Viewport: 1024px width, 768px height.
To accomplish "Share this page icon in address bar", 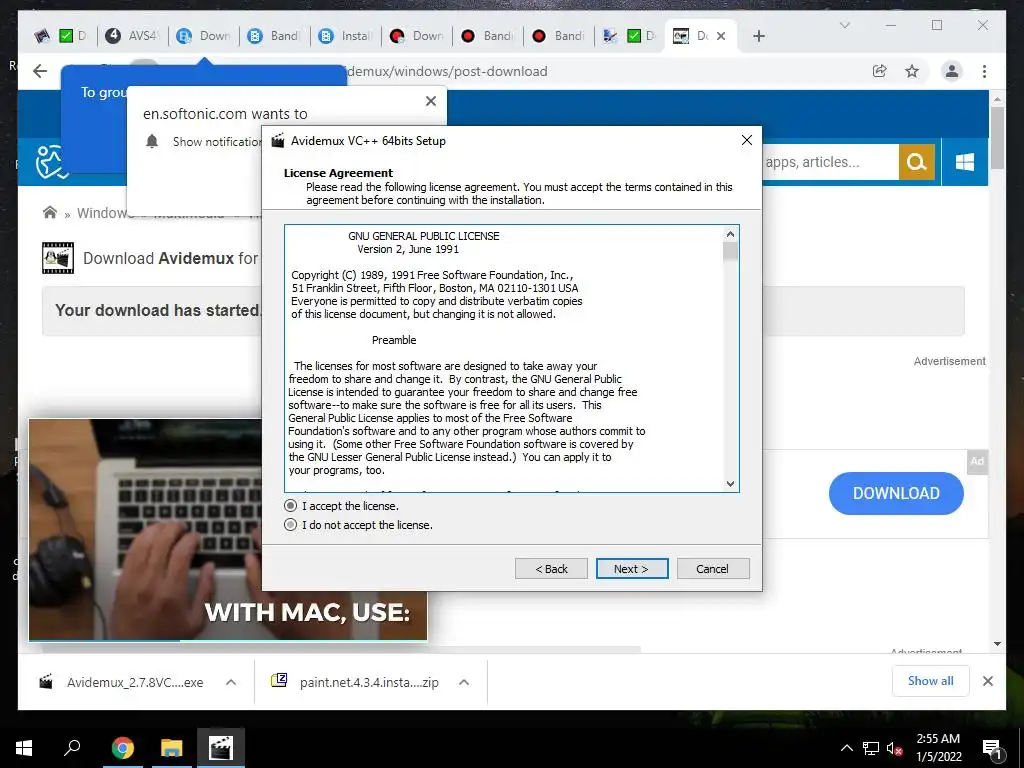I will 880,71.
